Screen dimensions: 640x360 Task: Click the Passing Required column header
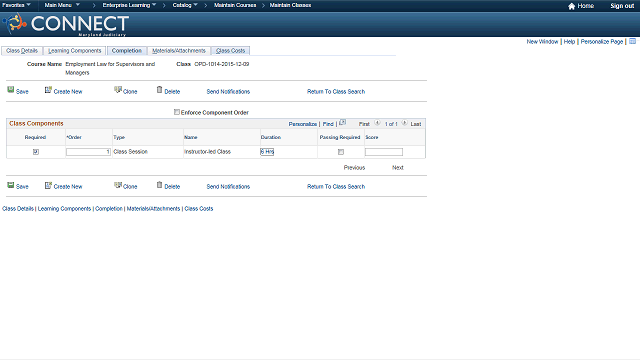[340, 138]
